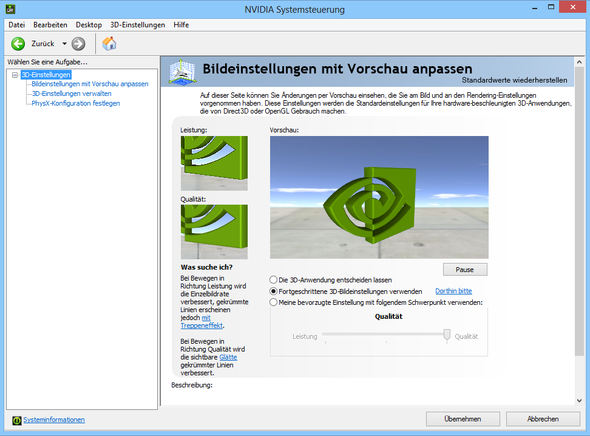This screenshot has width=590, height=436.
Task: Click the 'Was suche ich?' heading
Action: coord(207,267)
